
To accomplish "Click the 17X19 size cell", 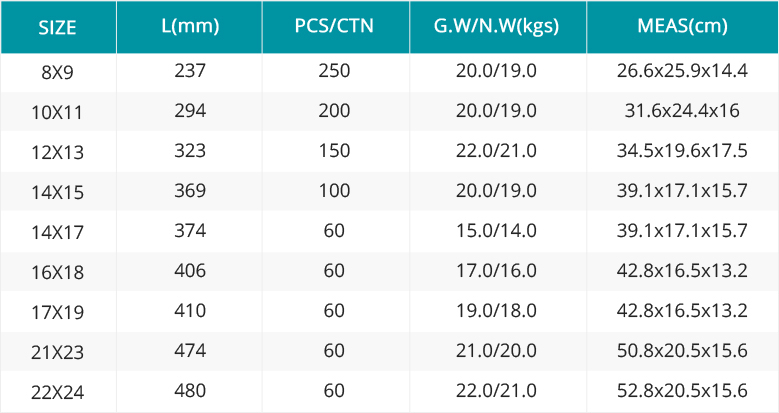I will point(58,312).
